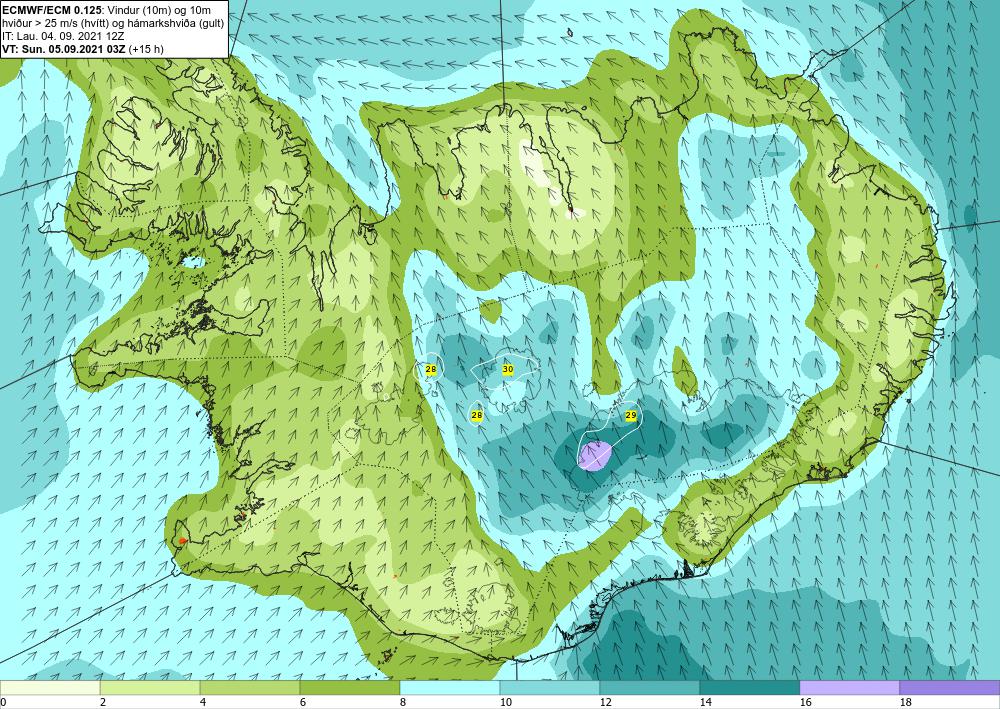Viewport: 1000px width, 709px height.
Task: Click the '18' legend scale value
Action: tap(906, 702)
